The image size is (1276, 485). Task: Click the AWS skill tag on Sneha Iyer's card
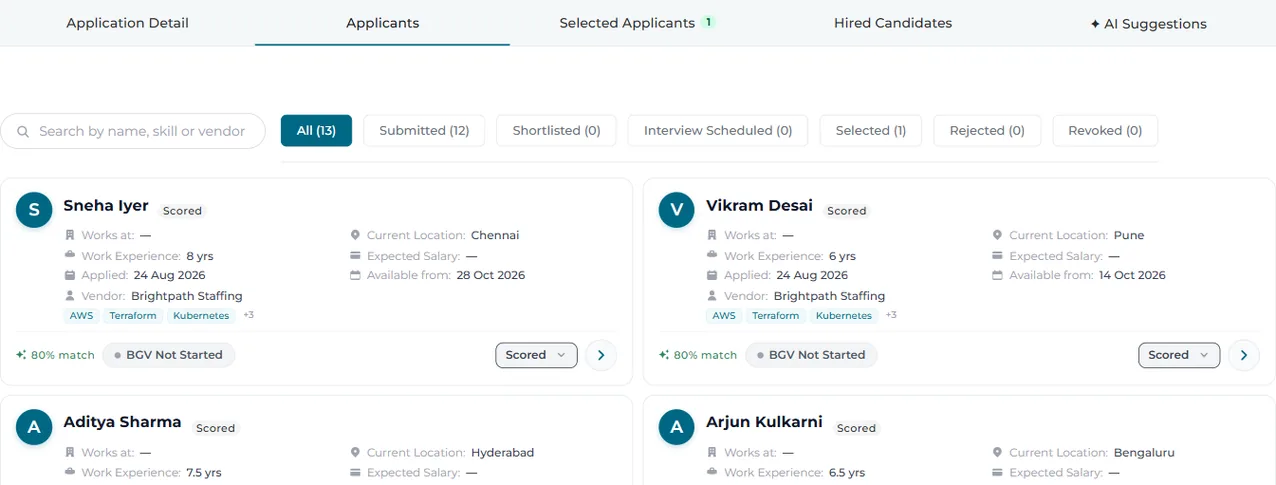point(80,316)
